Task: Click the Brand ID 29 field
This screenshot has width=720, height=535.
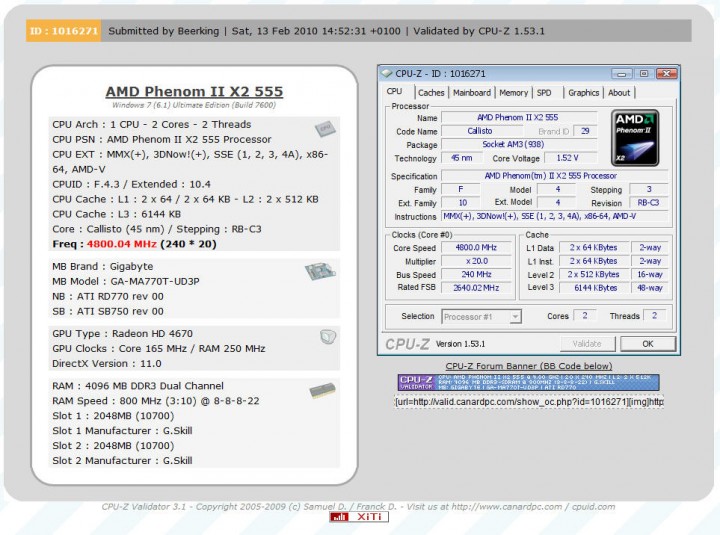Action: (x=585, y=131)
